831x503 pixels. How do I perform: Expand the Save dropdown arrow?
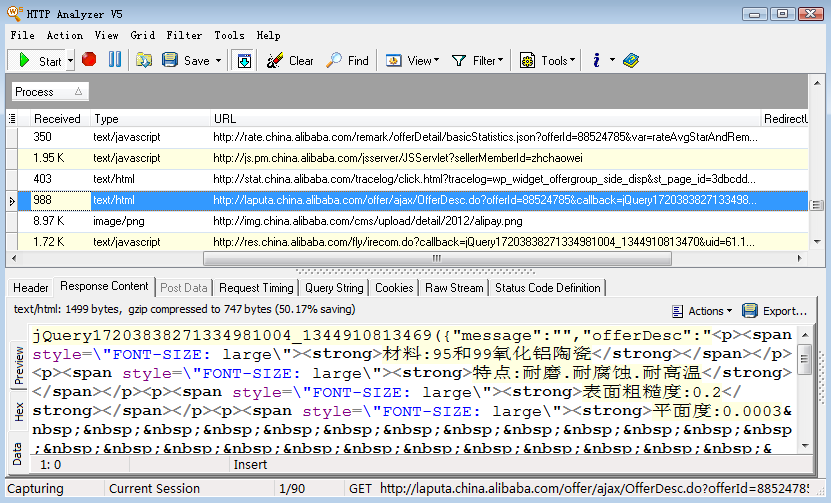(x=218, y=61)
